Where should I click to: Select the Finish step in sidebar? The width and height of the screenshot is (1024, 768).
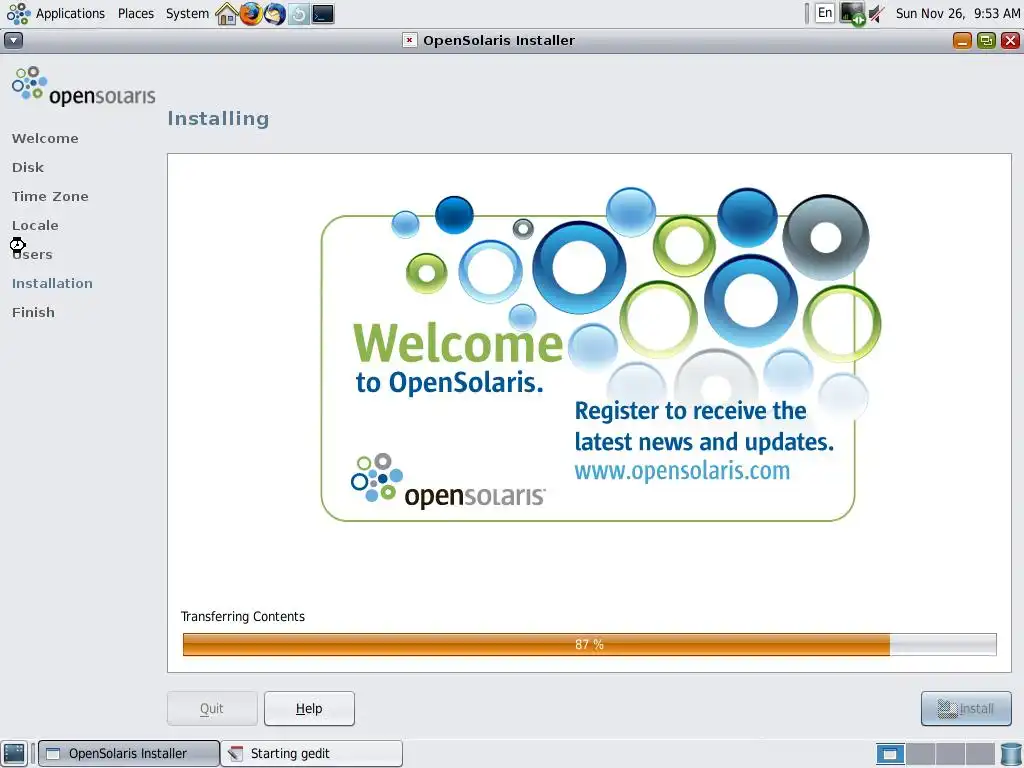coord(33,312)
